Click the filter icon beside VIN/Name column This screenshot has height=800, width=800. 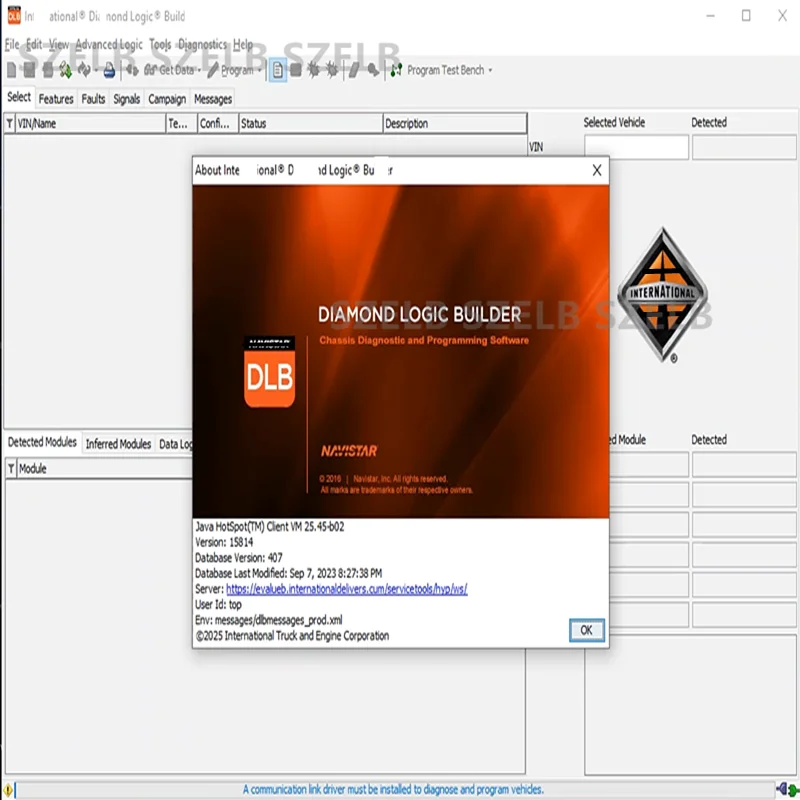tap(10, 123)
